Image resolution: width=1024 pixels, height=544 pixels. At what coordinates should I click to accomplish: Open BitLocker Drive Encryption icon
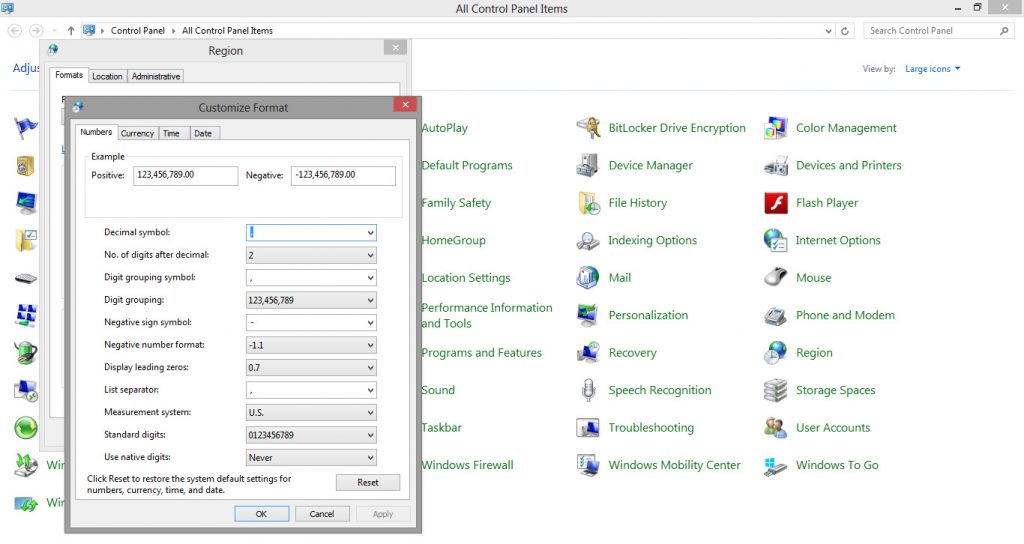[588, 128]
